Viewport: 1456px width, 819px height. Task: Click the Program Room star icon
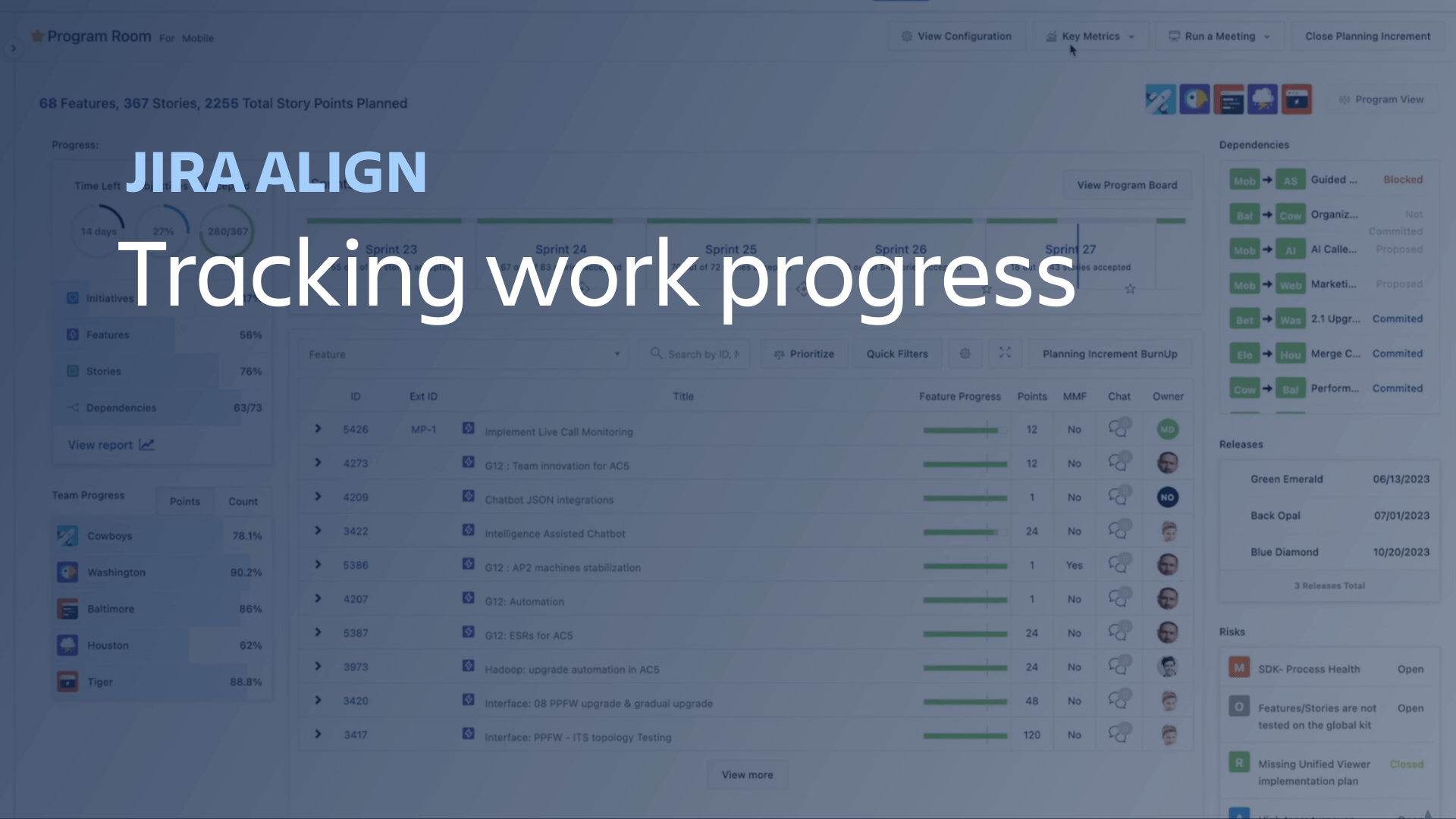(36, 37)
